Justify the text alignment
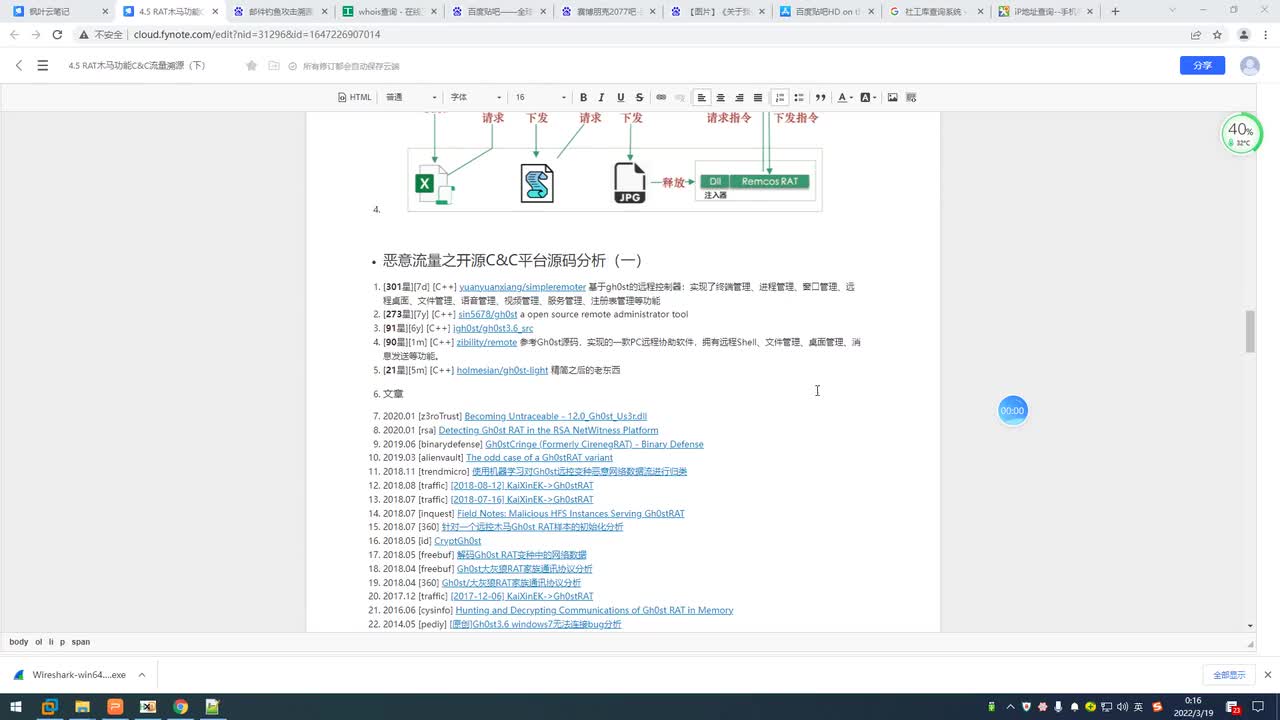The image size is (1280, 720). (x=758, y=97)
